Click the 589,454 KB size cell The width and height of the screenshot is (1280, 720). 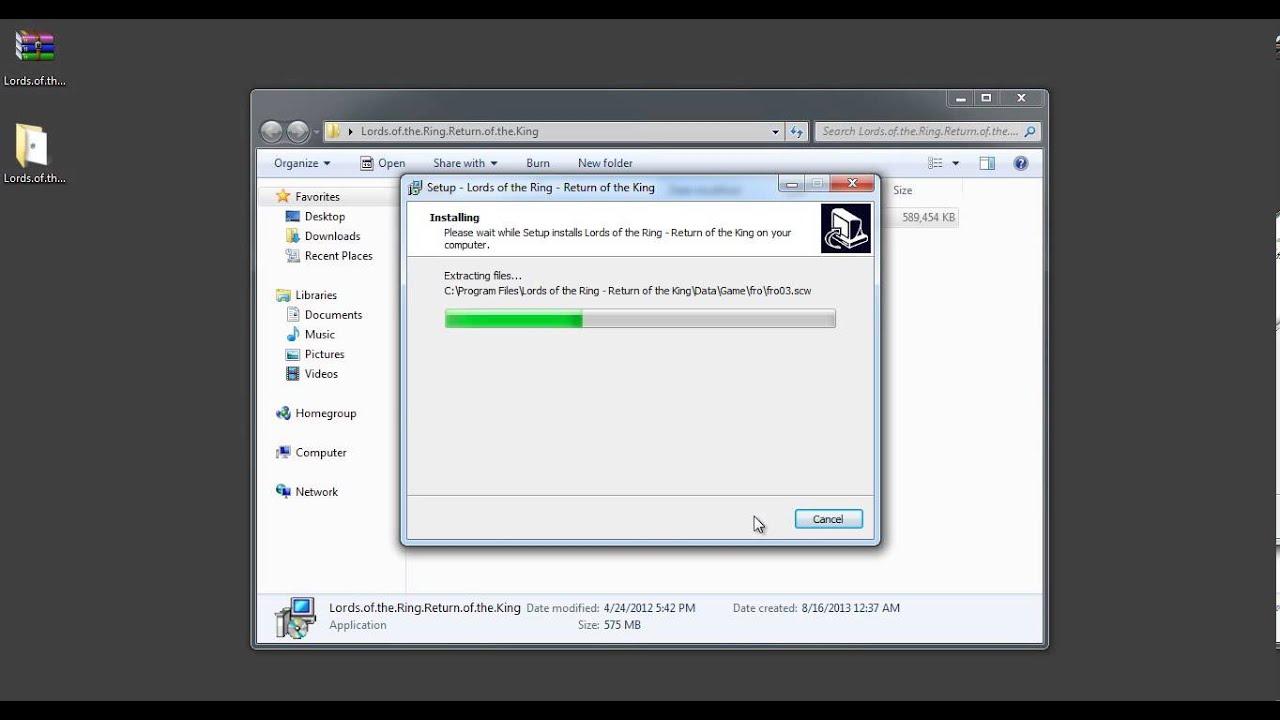coord(928,217)
